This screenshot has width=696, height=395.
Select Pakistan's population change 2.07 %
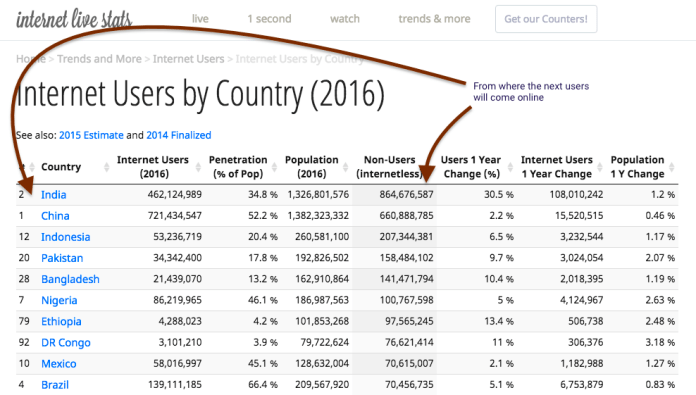[660, 258]
